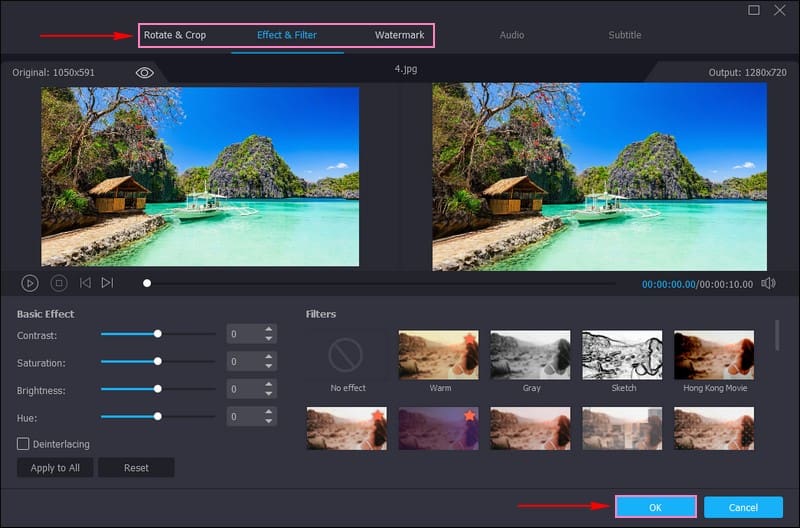Enable the Deinterlacing checkbox
The image size is (800, 528).
(x=23, y=443)
